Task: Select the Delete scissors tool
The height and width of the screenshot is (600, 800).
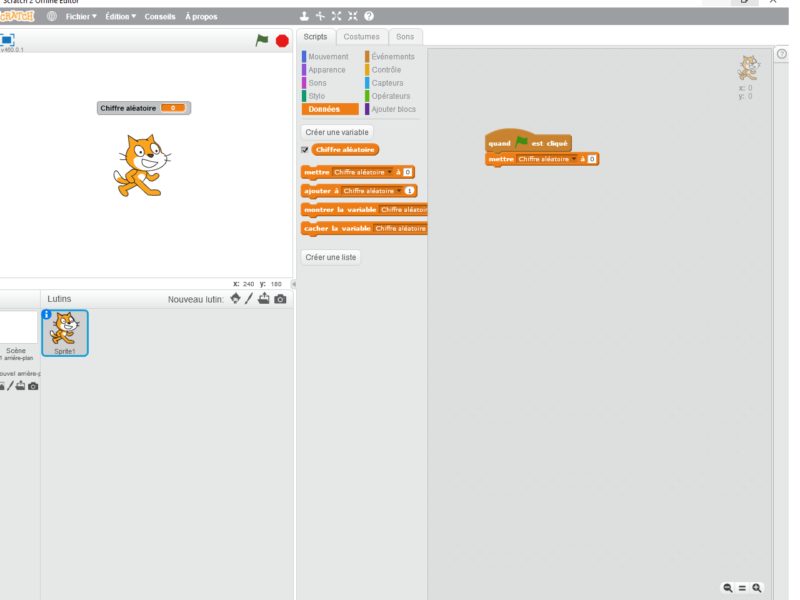Action: pyautogui.click(x=320, y=16)
